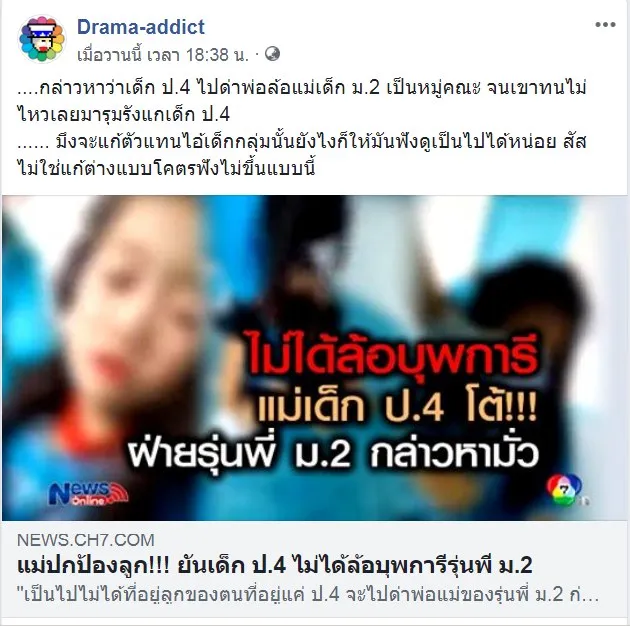
Task: Open the Drama-addict page name link
Action: 141,27
